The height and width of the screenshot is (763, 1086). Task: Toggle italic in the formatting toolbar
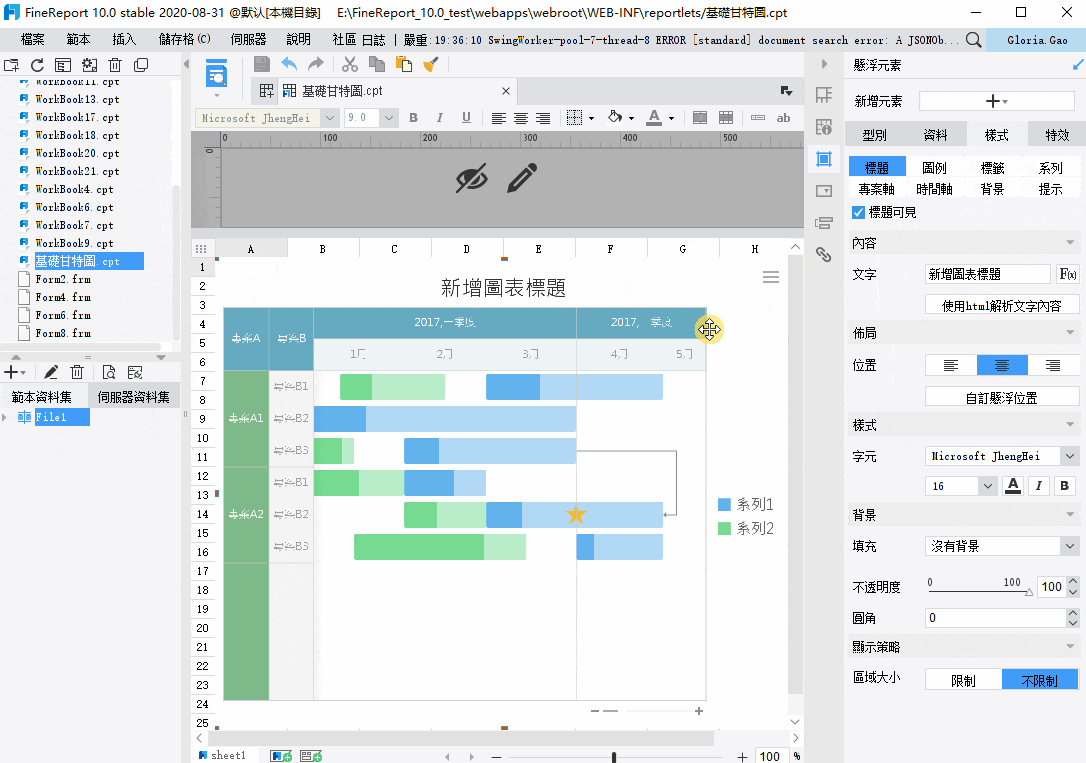point(439,118)
